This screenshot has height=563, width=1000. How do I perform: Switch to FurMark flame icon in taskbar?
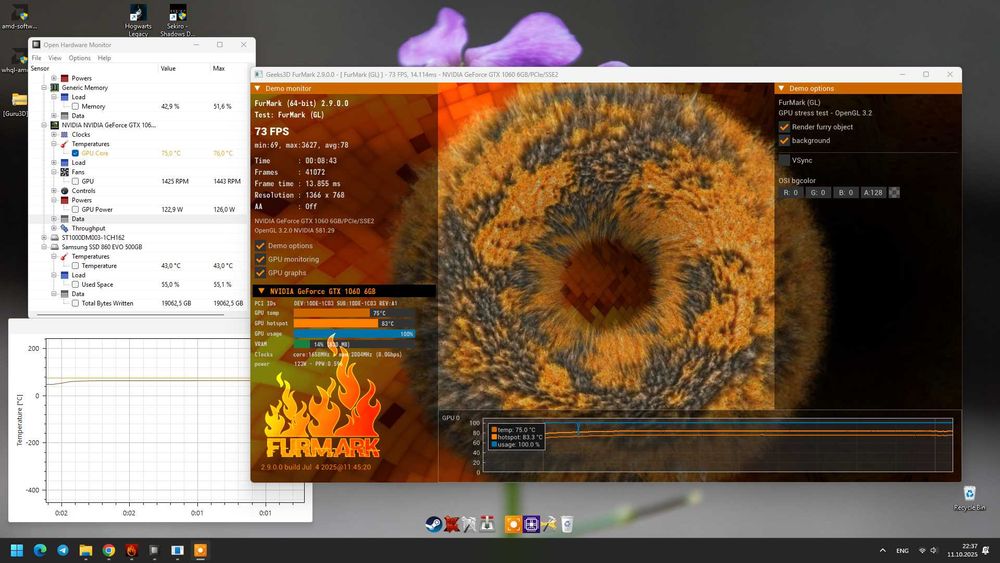[x=131, y=550]
